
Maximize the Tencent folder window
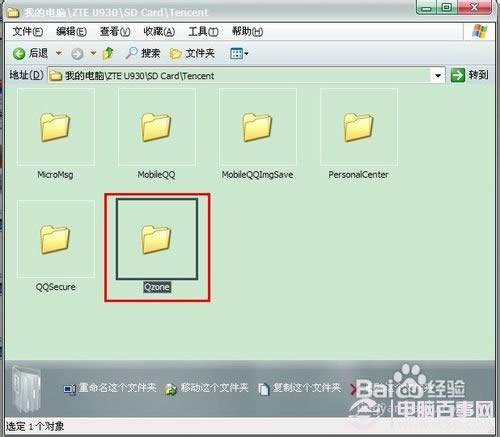click(447, 7)
